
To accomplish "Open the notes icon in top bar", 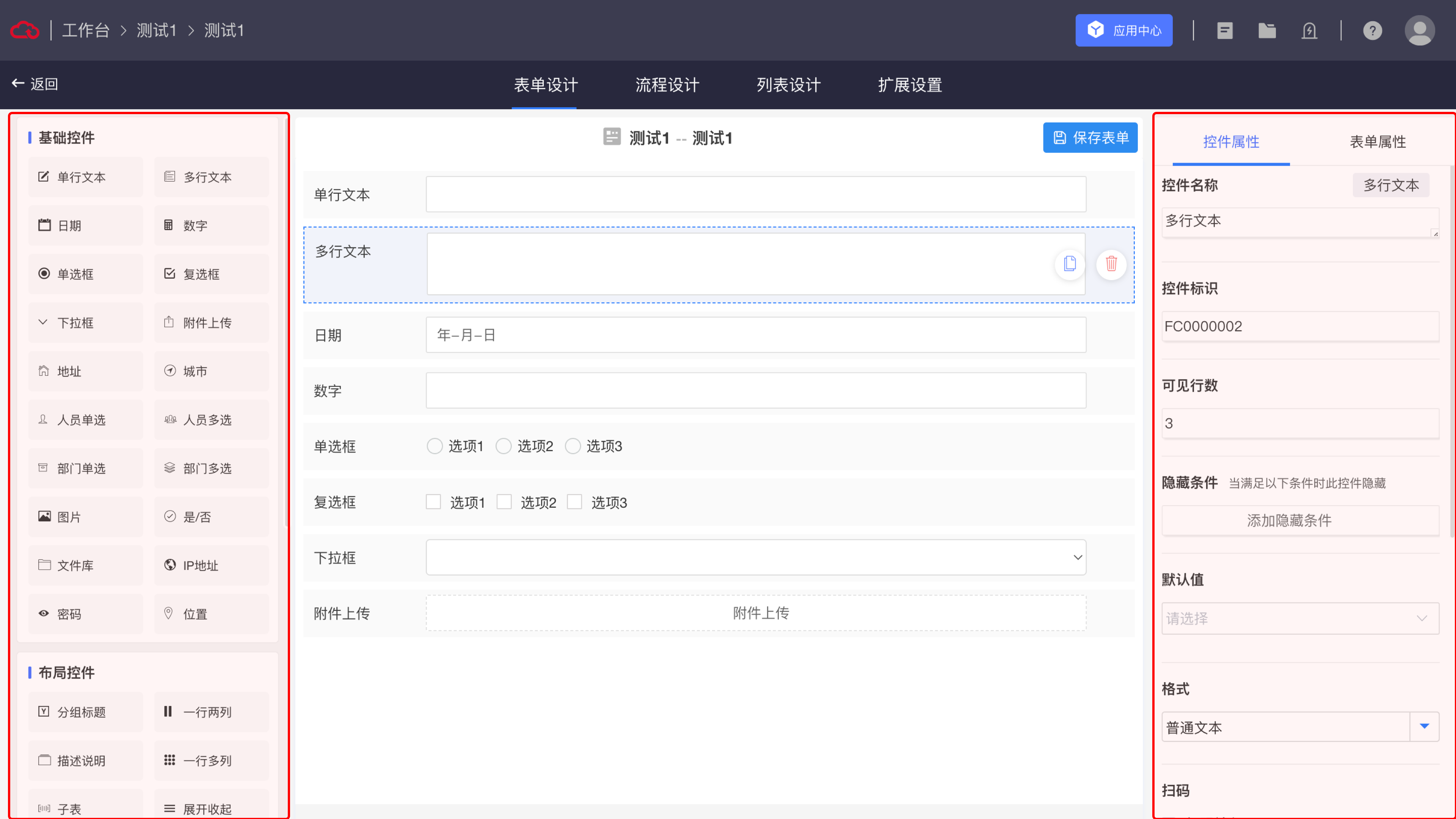I will (x=1224, y=30).
